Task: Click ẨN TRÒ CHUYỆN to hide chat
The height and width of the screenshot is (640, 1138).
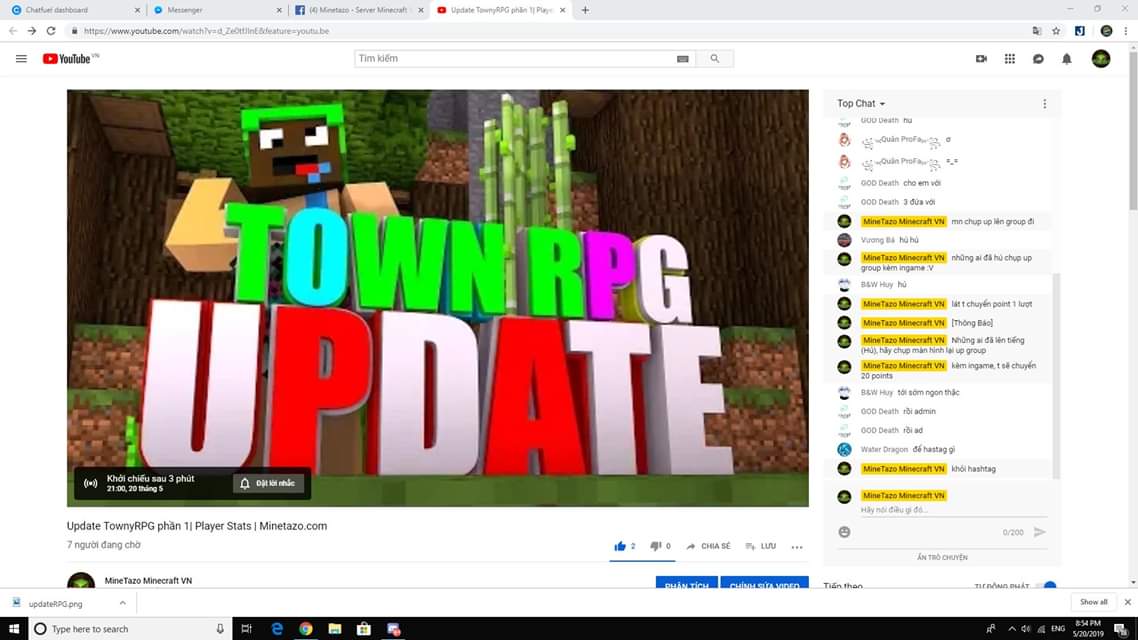Action: pos(942,557)
